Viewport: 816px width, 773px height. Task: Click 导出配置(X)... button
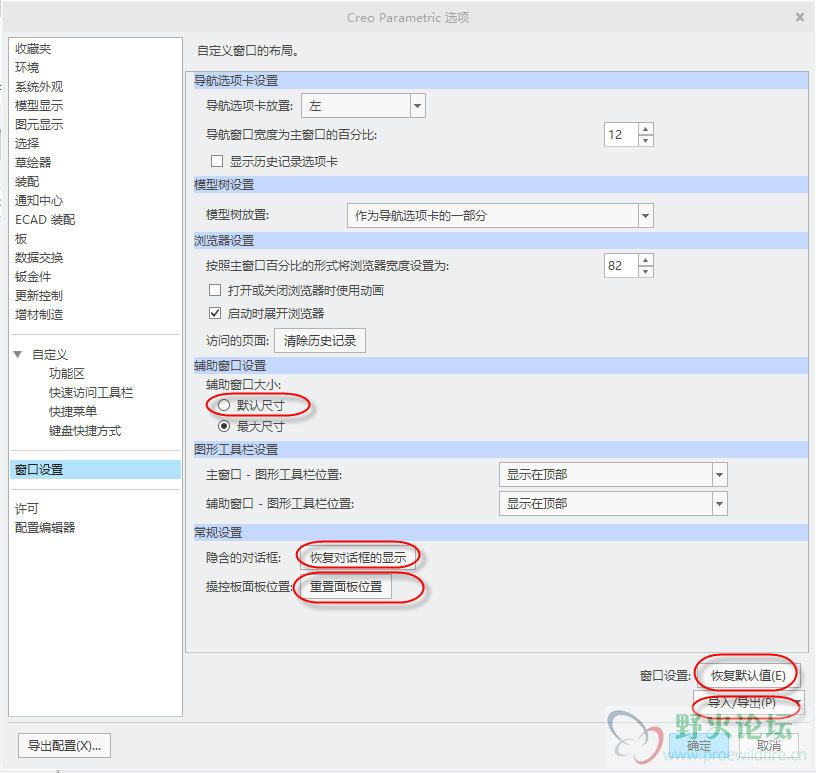tap(65, 746)
